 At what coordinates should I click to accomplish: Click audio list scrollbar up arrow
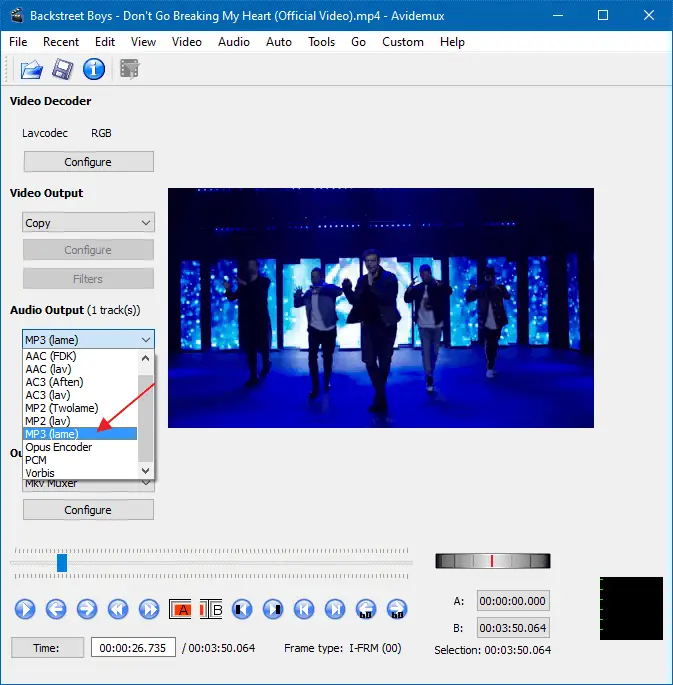(x=145, y=358)
